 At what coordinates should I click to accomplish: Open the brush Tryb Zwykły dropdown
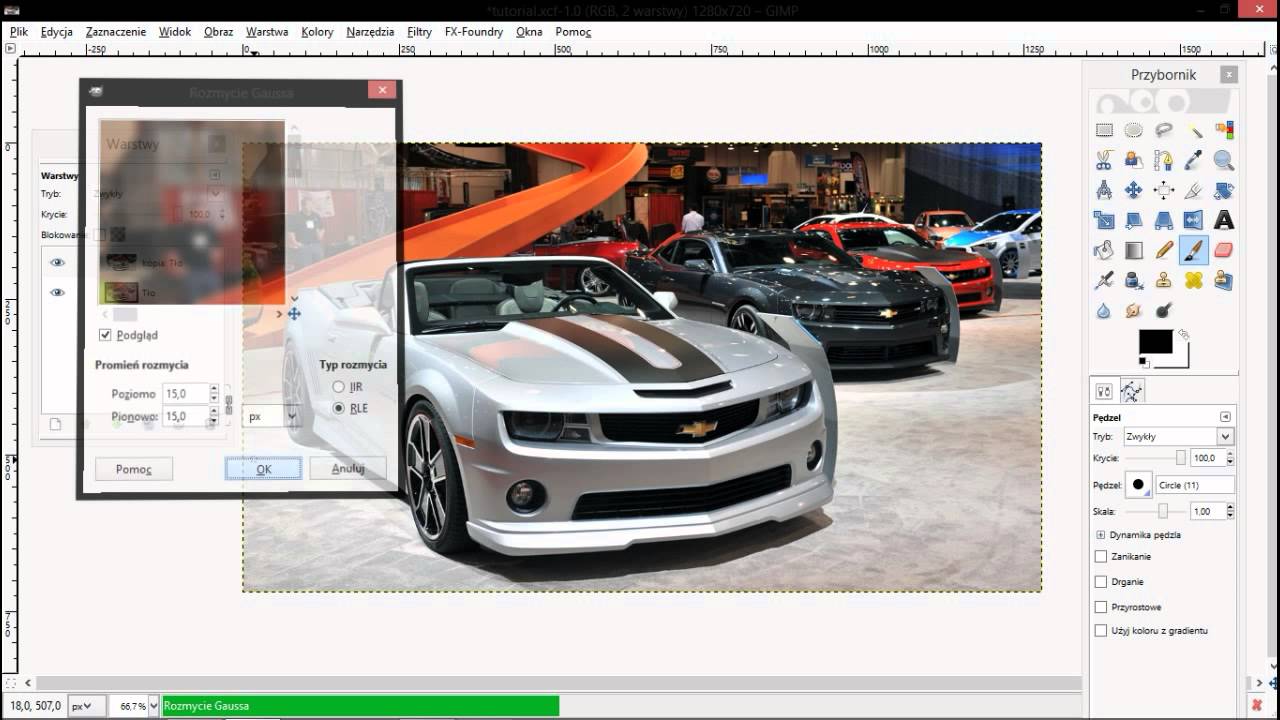pos(1178,436)
